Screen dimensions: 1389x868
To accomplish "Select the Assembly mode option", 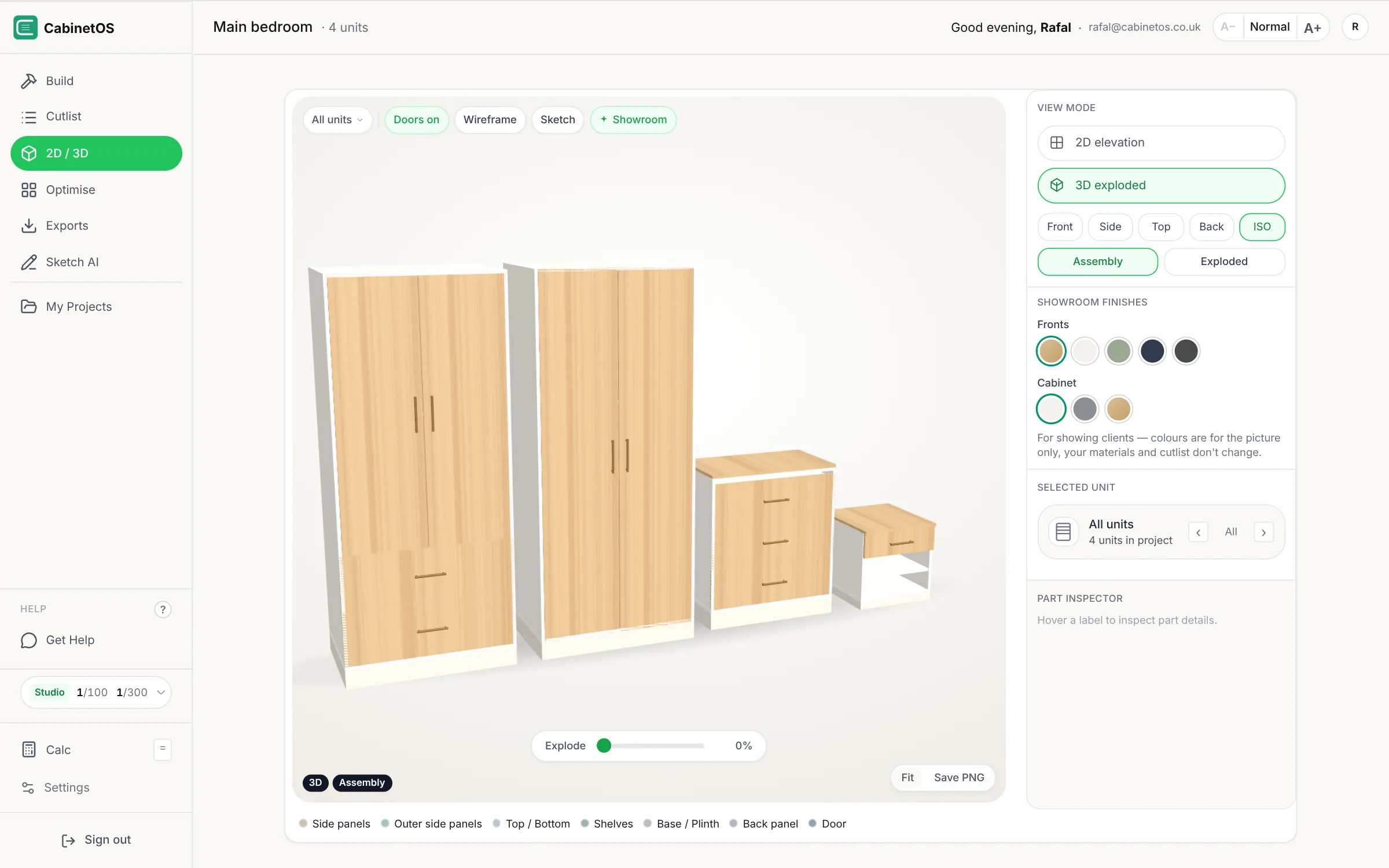I will (x=1097, y=262).
